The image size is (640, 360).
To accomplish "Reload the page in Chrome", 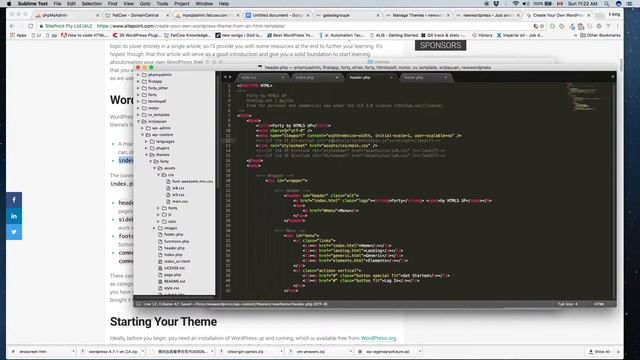I will [31, 26].
